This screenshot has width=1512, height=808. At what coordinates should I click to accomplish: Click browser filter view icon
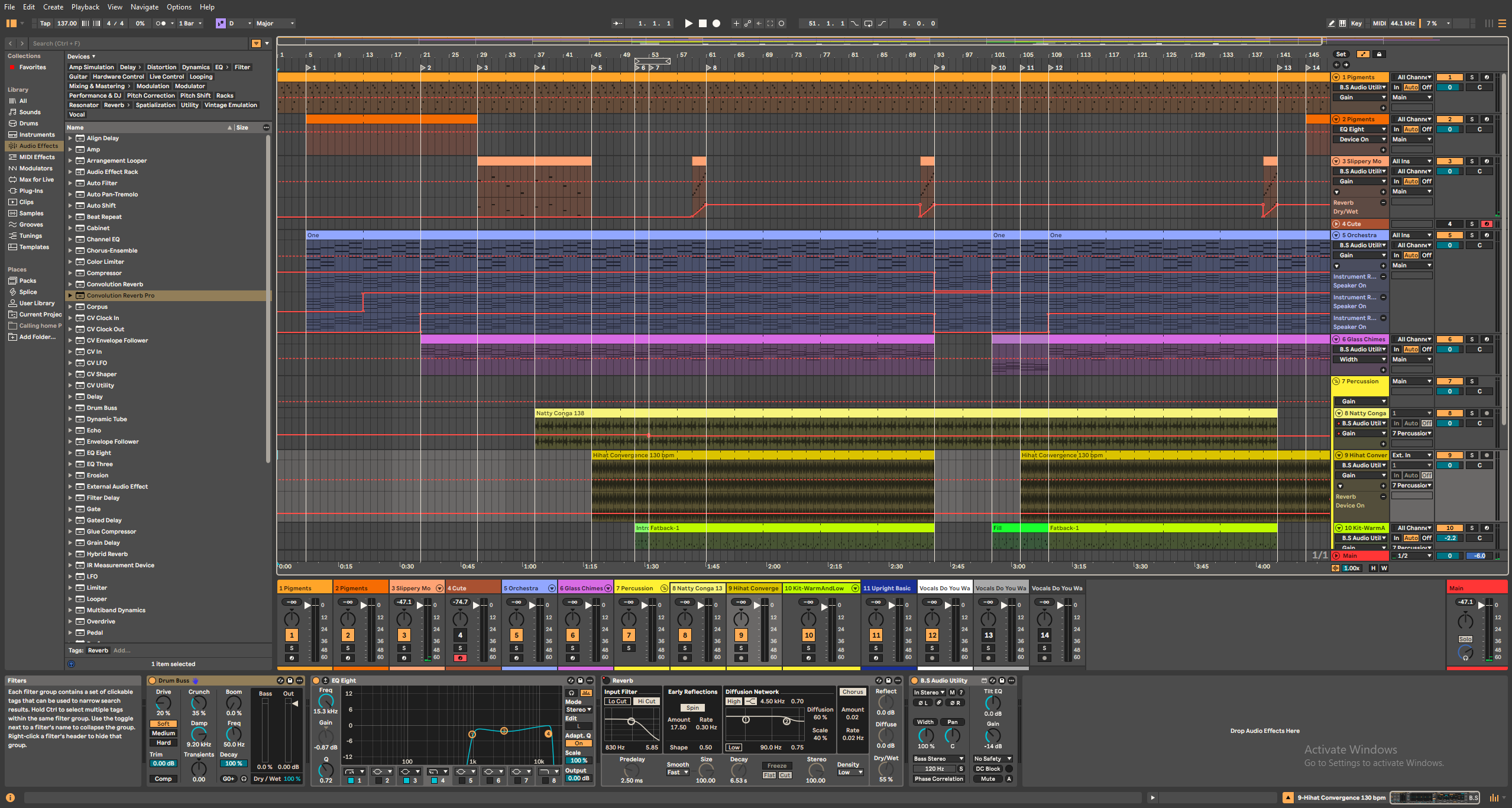point(256,43)
